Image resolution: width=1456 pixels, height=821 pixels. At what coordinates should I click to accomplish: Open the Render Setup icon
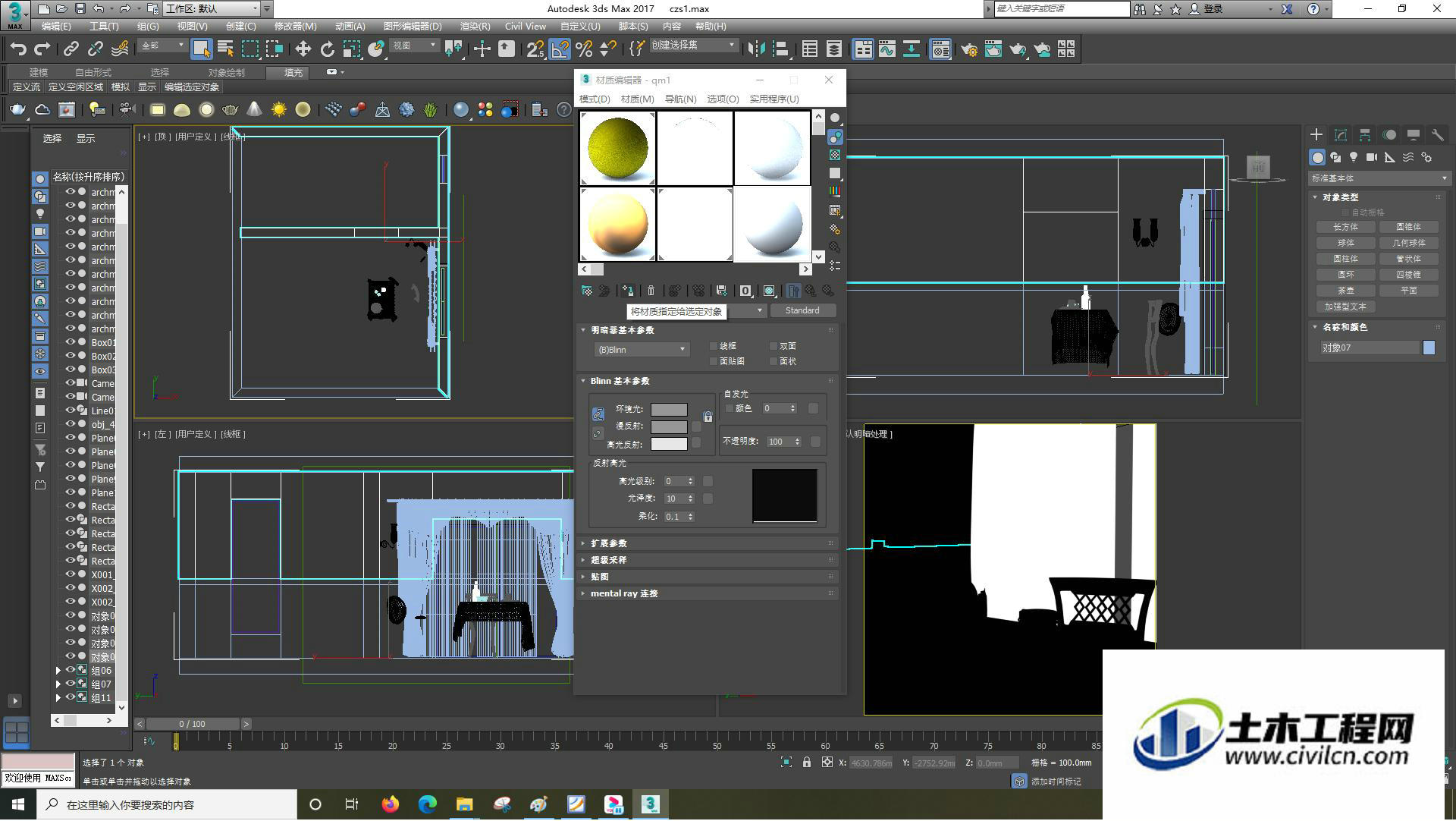(x=968, y=49)
